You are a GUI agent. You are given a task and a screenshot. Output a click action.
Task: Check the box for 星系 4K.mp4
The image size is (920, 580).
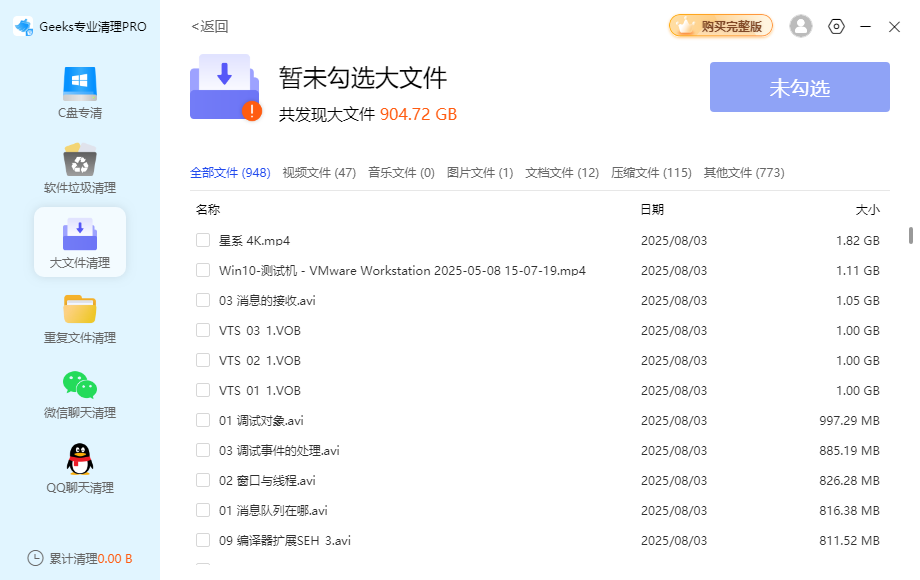point(203,240)
